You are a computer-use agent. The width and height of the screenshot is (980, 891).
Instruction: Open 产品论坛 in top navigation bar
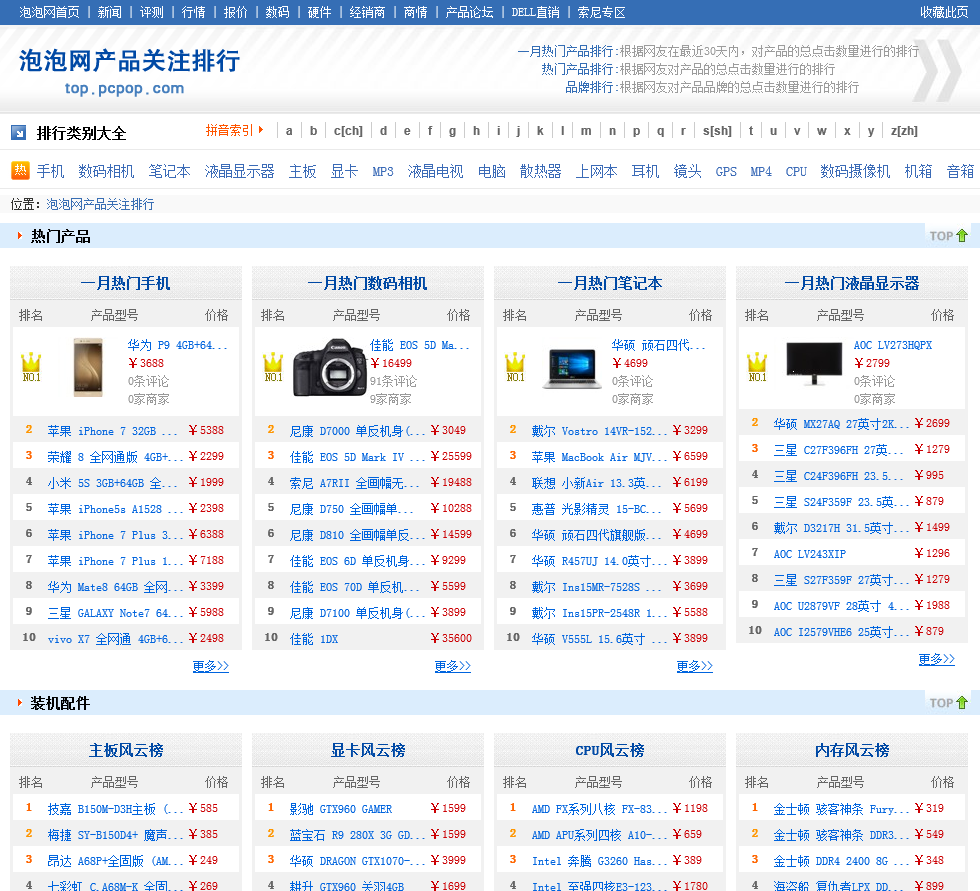469,12
